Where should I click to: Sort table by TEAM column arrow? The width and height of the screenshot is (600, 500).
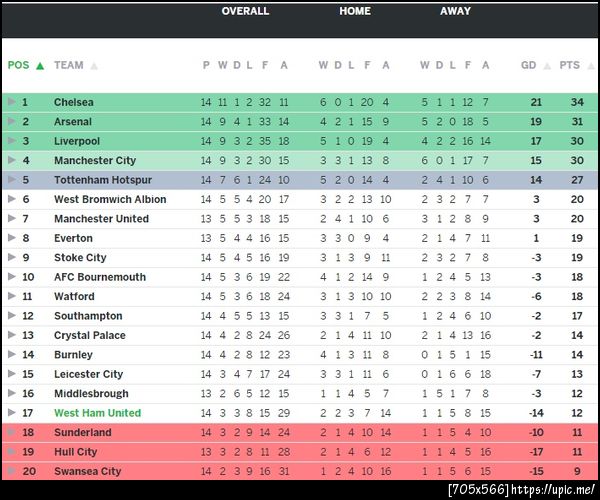pos(94,66)
